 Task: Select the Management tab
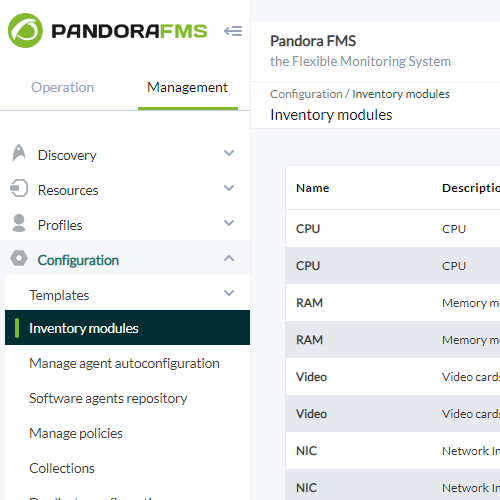(188, 87)
